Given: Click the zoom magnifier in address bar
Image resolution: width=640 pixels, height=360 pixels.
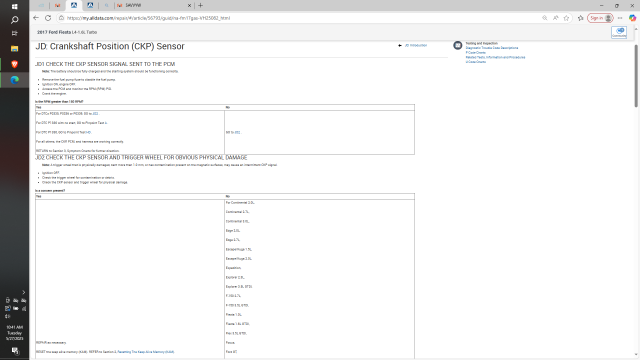Looking at the screenshot, I should 544,18.
